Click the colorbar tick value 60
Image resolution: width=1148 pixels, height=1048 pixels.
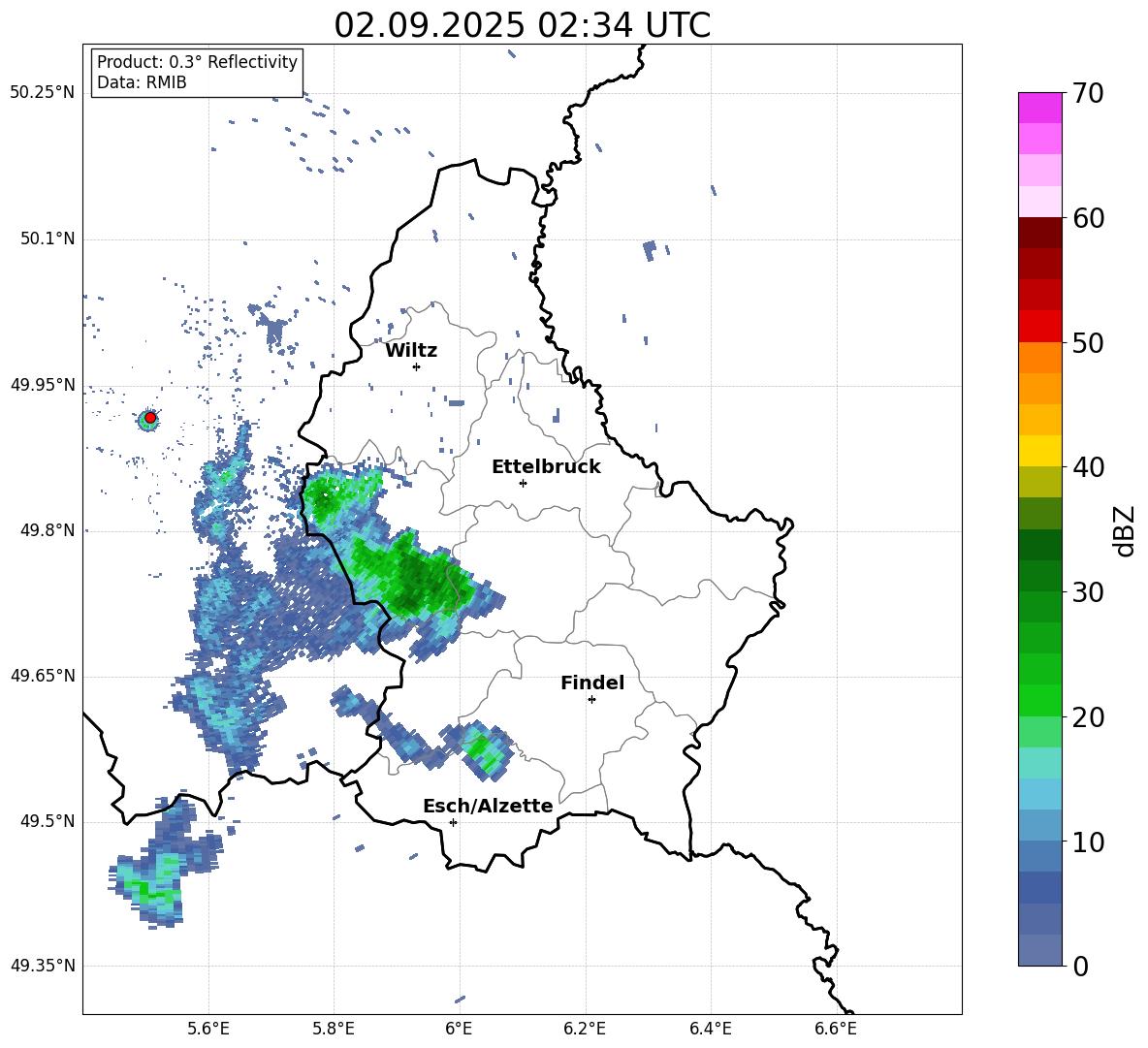tap(1089, 218)
